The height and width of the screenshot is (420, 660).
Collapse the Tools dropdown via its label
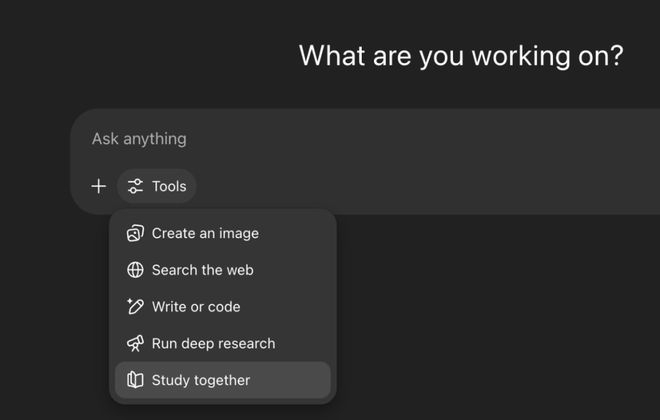(x=169, y=186)
